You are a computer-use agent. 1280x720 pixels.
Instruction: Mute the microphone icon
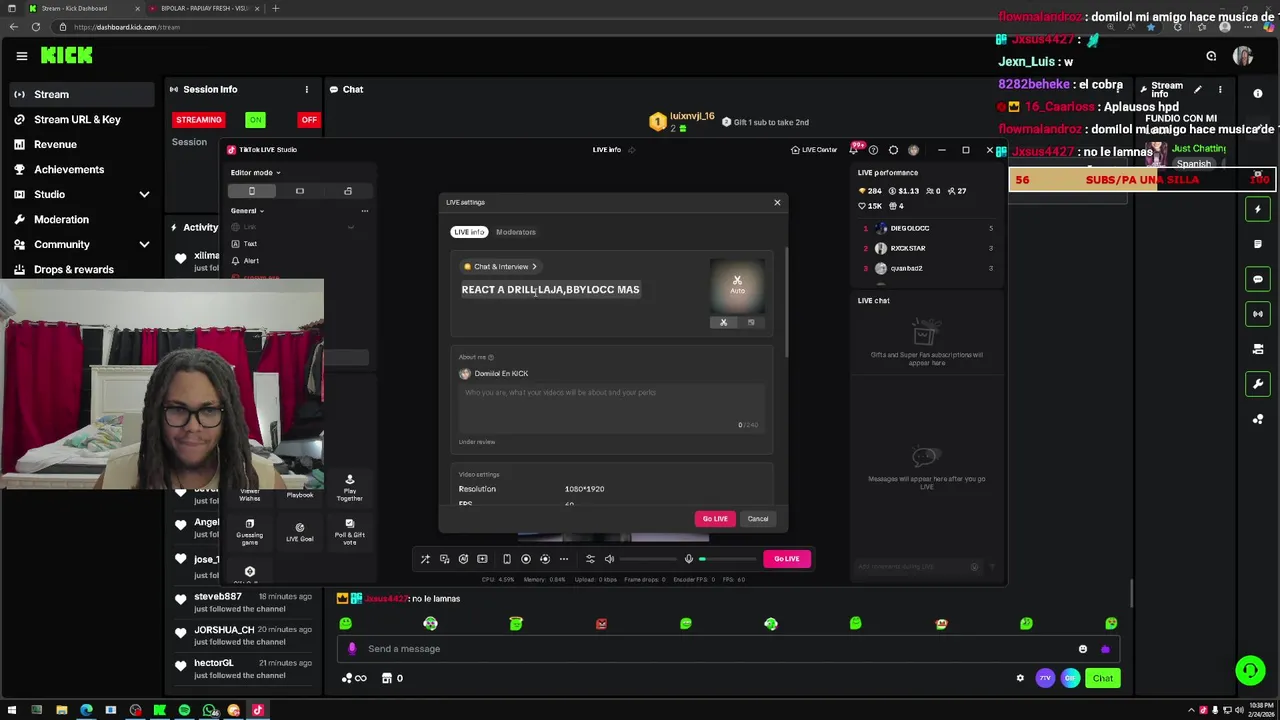click(689, 559)
